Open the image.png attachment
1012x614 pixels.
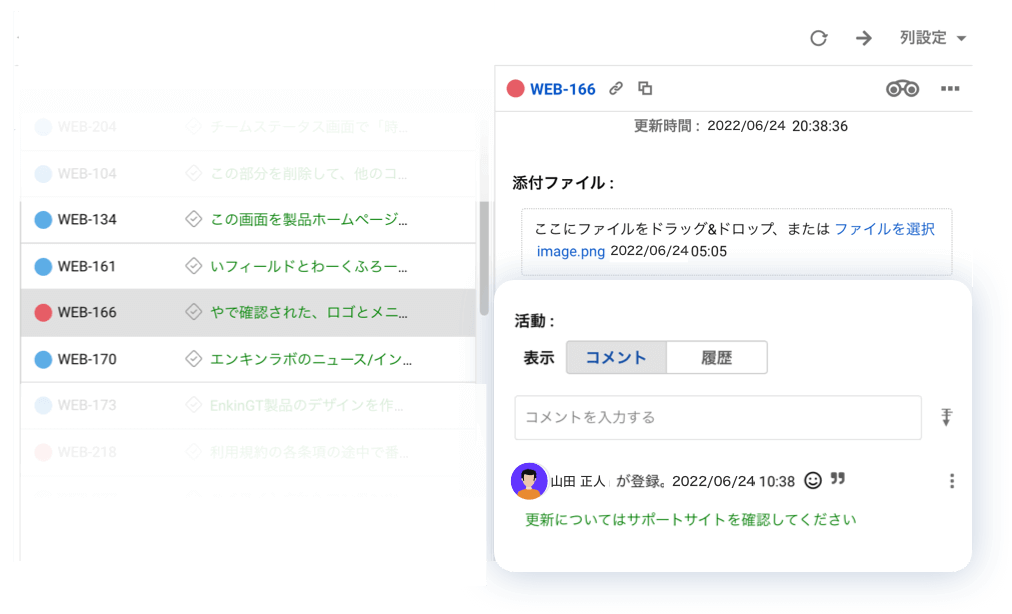click(x=570, y=251)
